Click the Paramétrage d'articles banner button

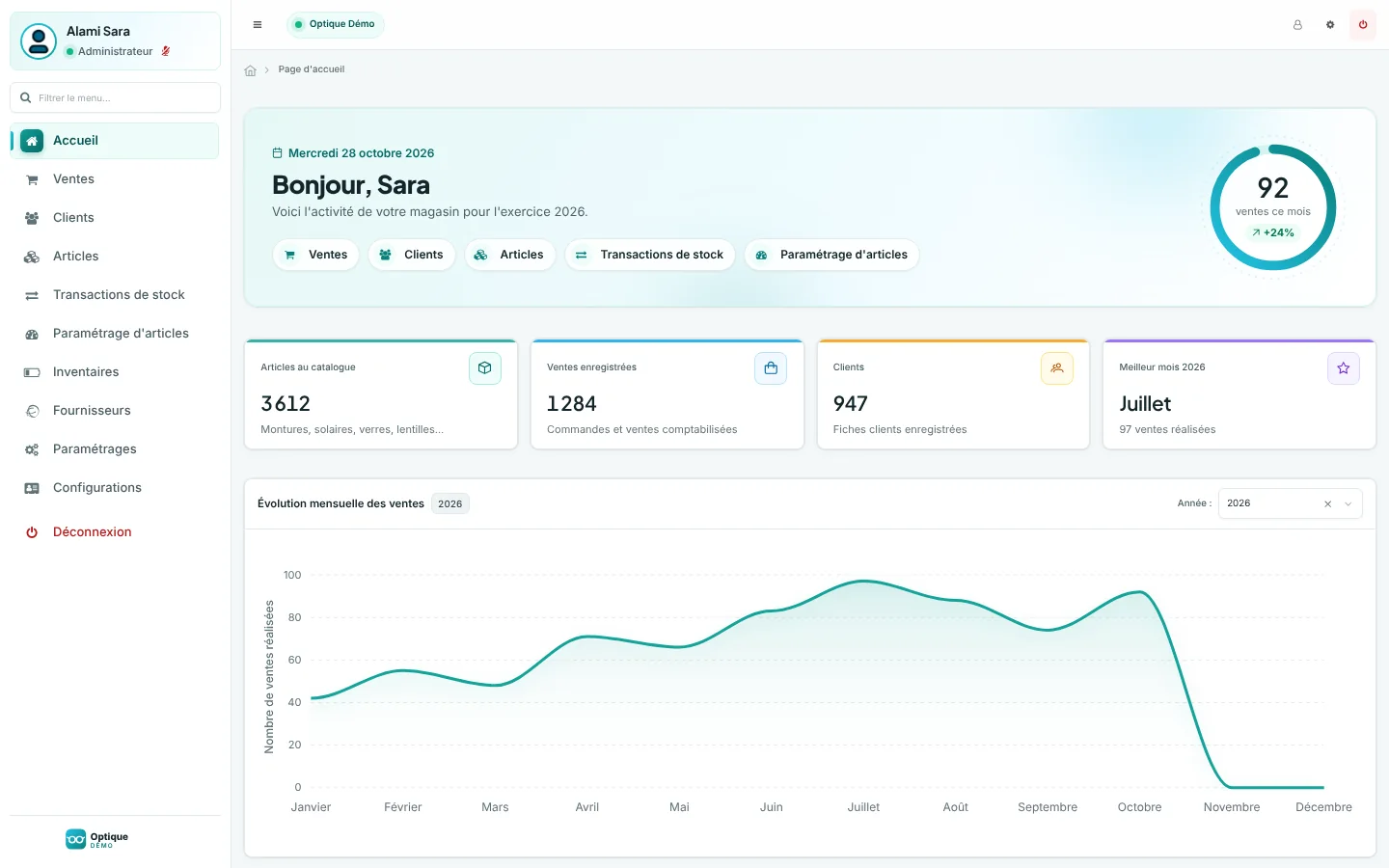[831, 255]
